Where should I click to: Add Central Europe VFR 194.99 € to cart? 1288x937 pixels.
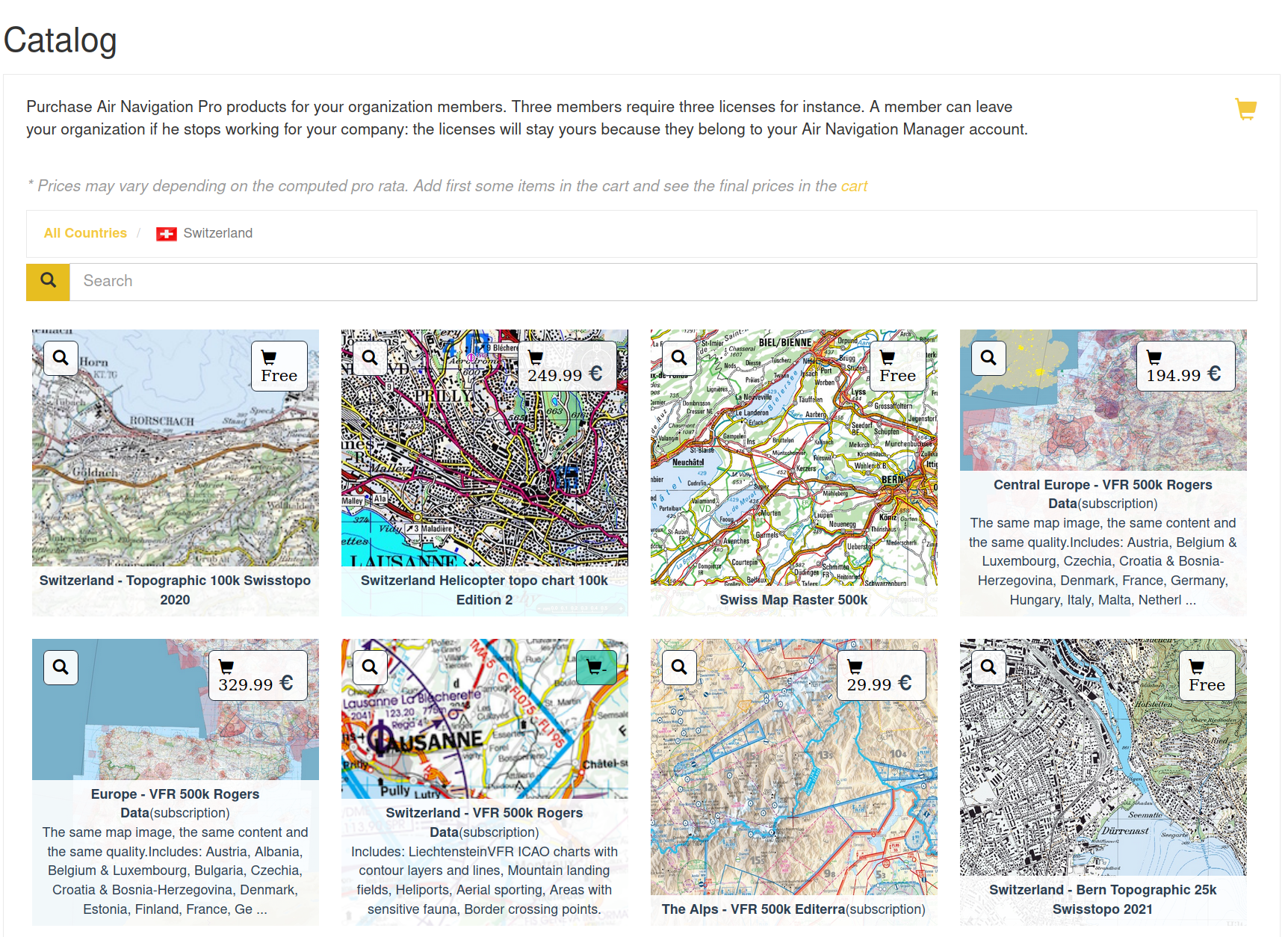click(x=1186, y=366)
